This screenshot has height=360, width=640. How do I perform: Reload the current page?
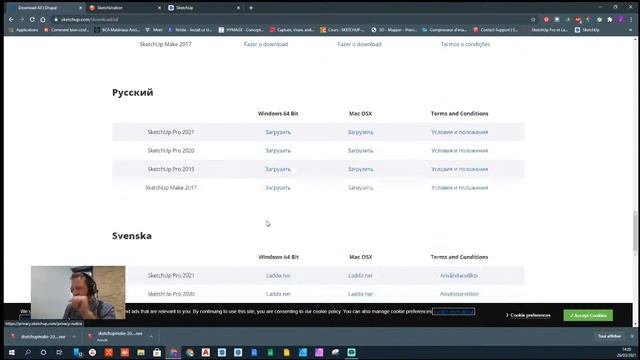pos(32,19)
